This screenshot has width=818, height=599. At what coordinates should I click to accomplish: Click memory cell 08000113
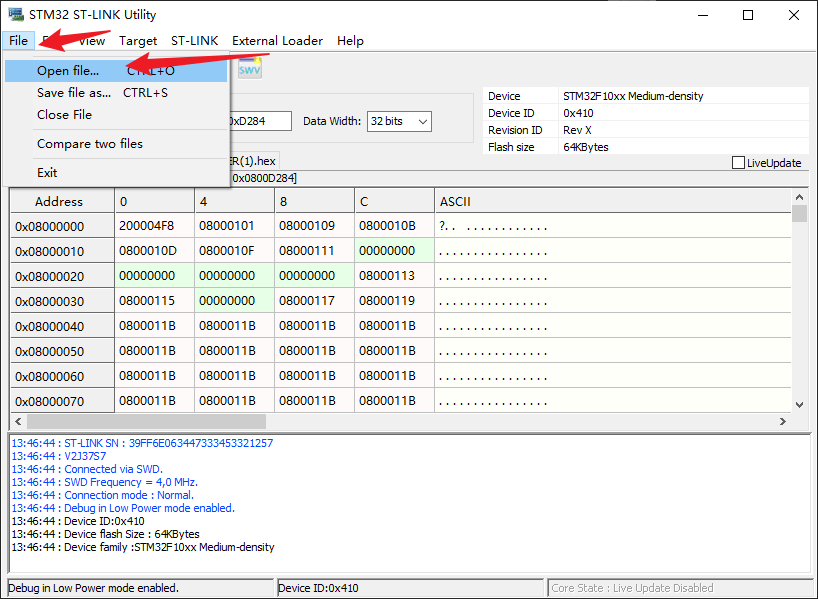coord(394,276)
